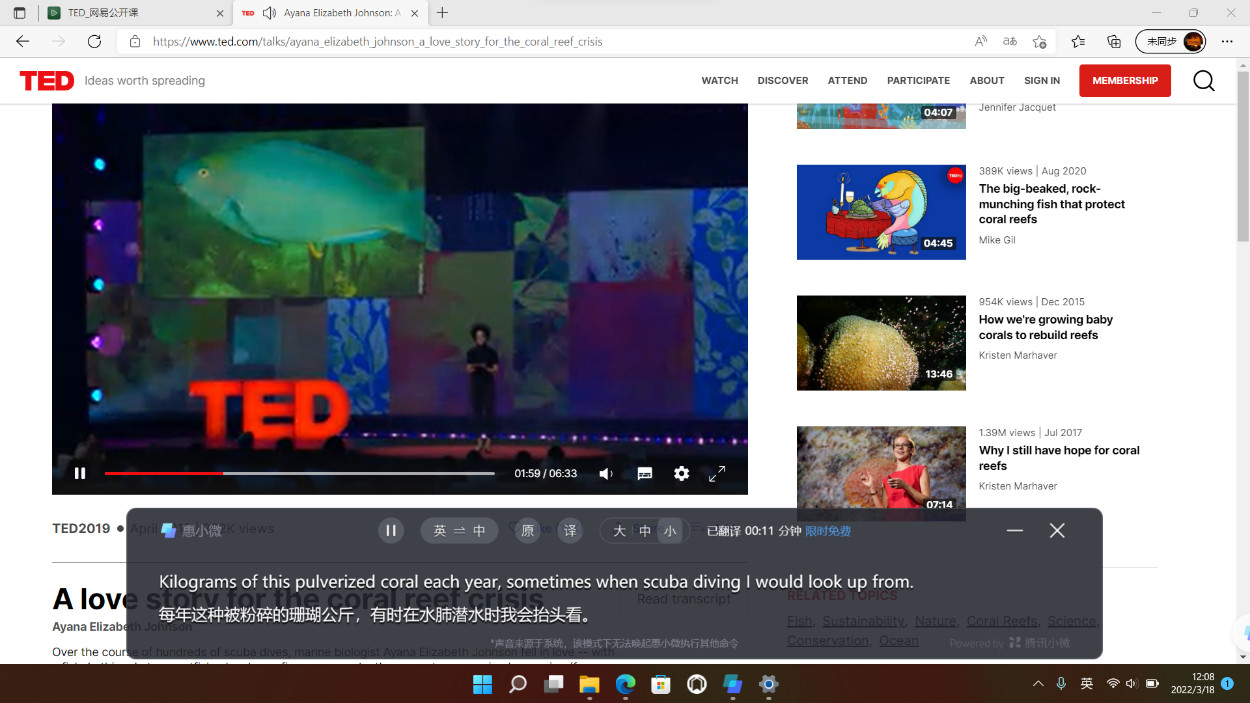Click 'Why I still have hope for coral reefs' title
This screenshot has width=1250, height=703.
coord(1059,458)
